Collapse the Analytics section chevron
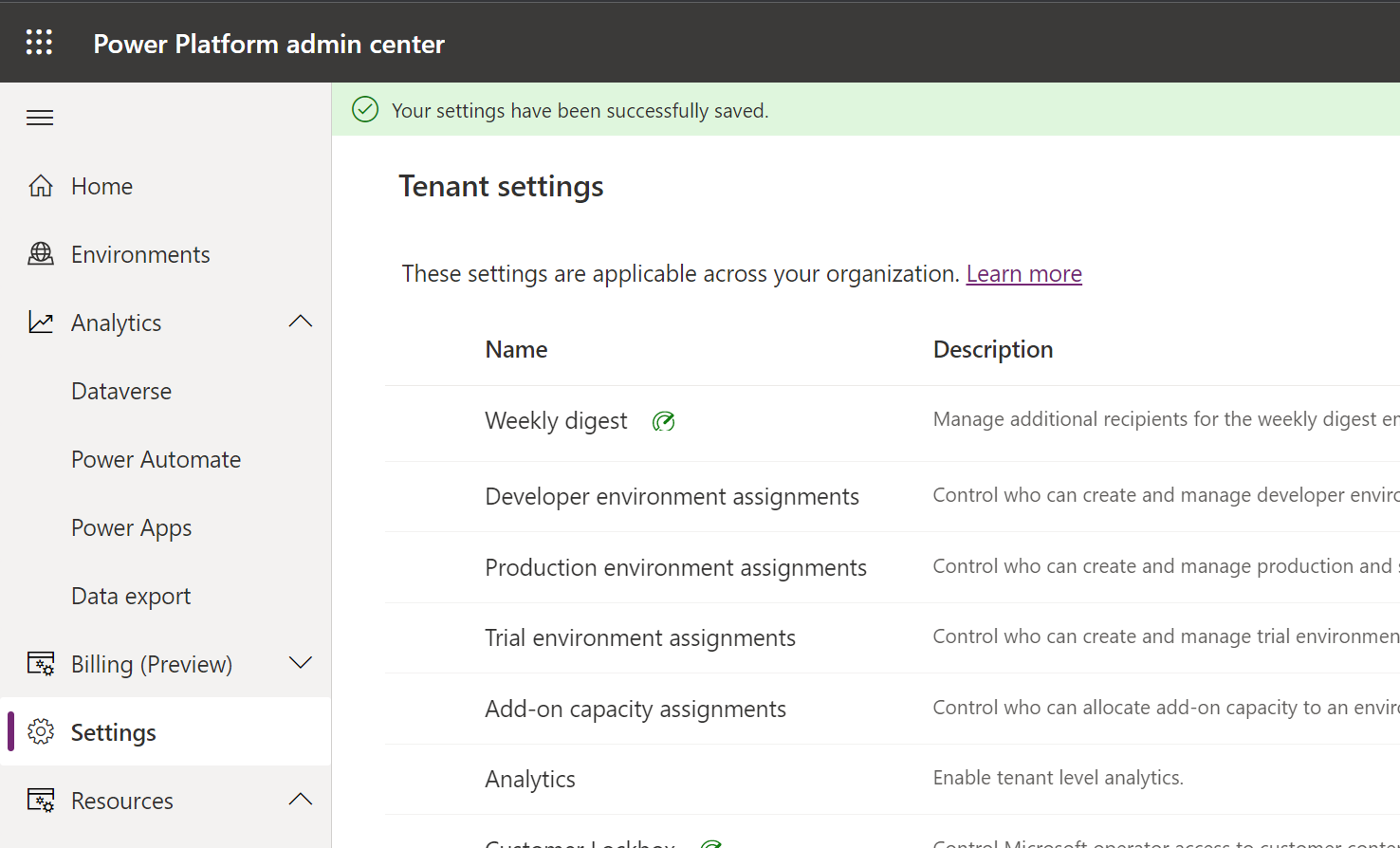Viewport: 1400px width, 848px height. [300, 322]
